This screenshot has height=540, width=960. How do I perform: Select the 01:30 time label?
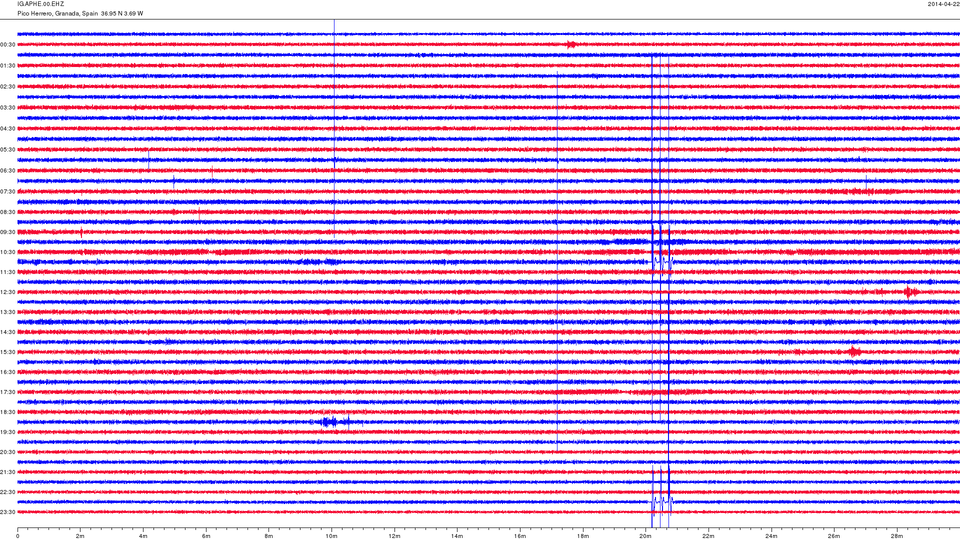point(8,66)
